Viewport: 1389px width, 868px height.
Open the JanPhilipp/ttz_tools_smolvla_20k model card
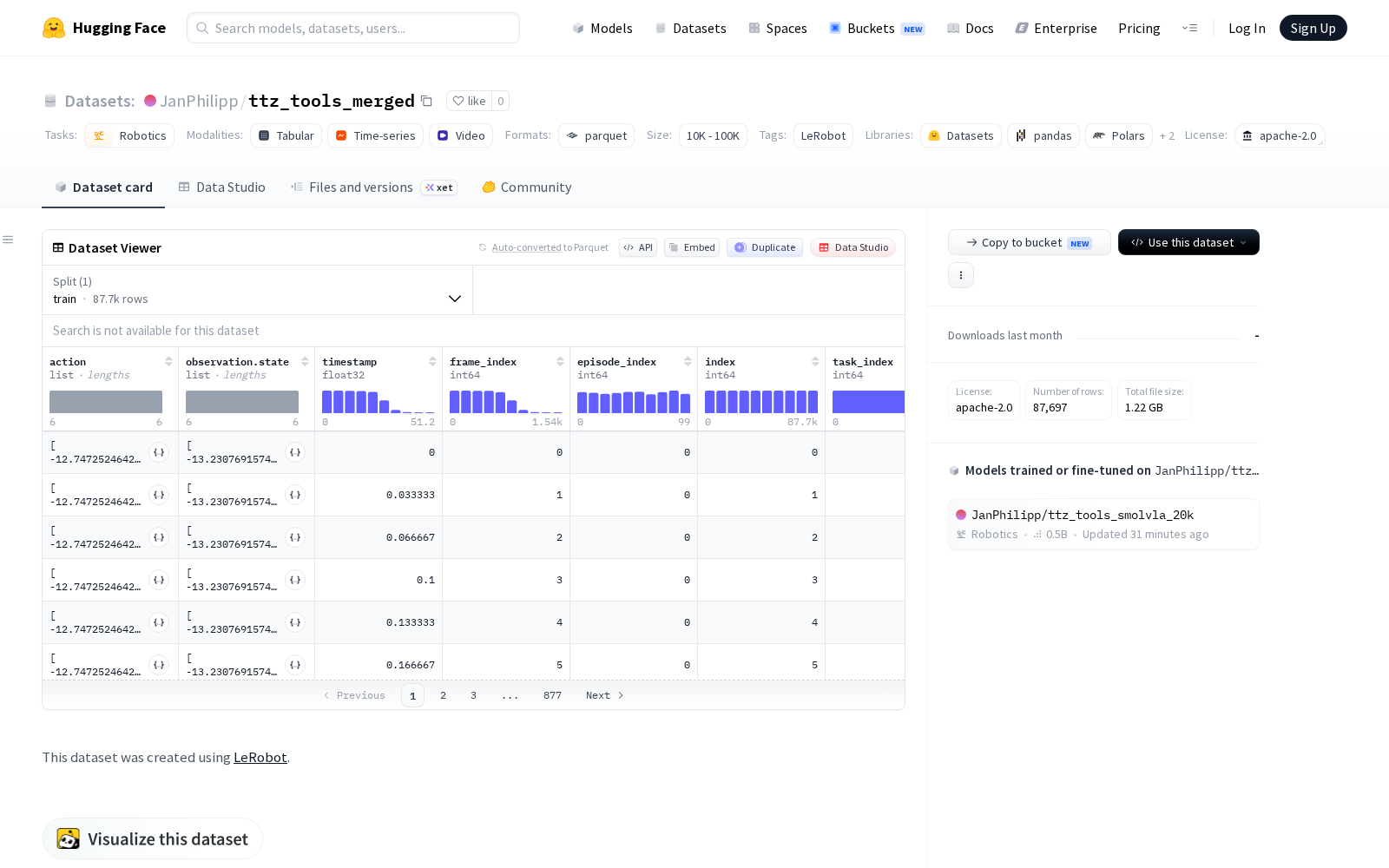(1103, 524)
